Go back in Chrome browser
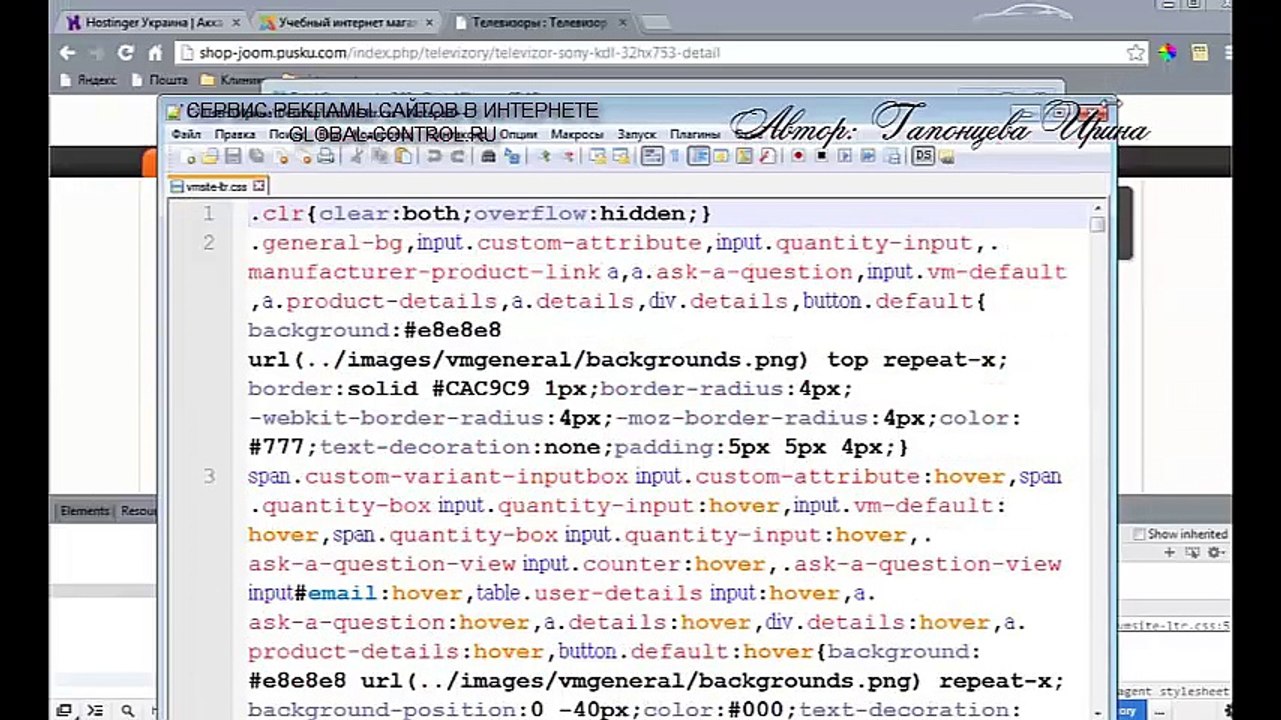Viewport: 1281px width, 720px height. 67,53
